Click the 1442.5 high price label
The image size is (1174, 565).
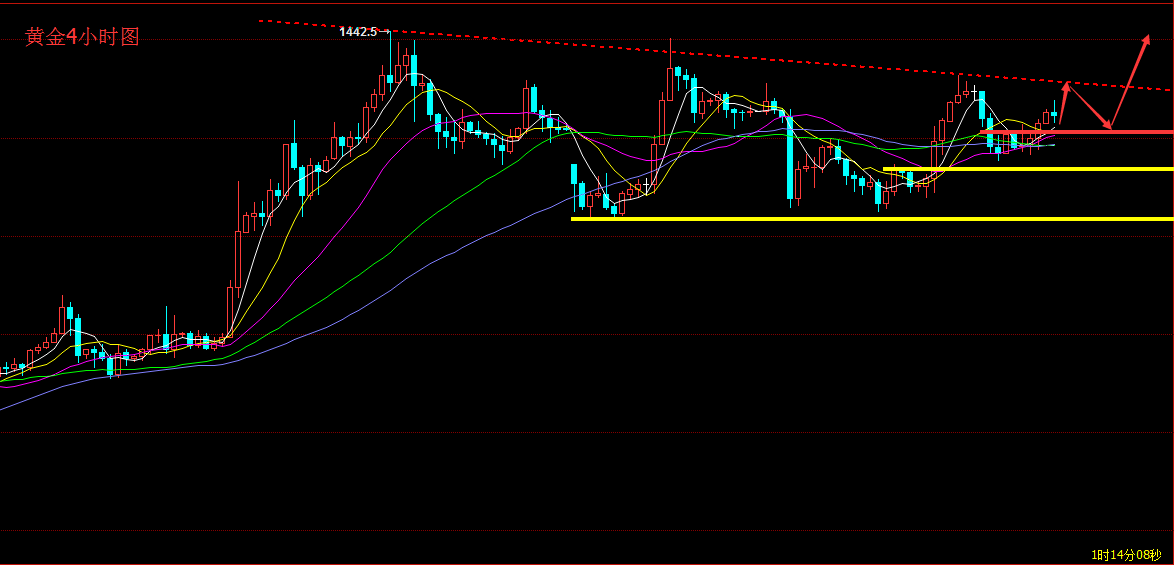tap(358, 31)
